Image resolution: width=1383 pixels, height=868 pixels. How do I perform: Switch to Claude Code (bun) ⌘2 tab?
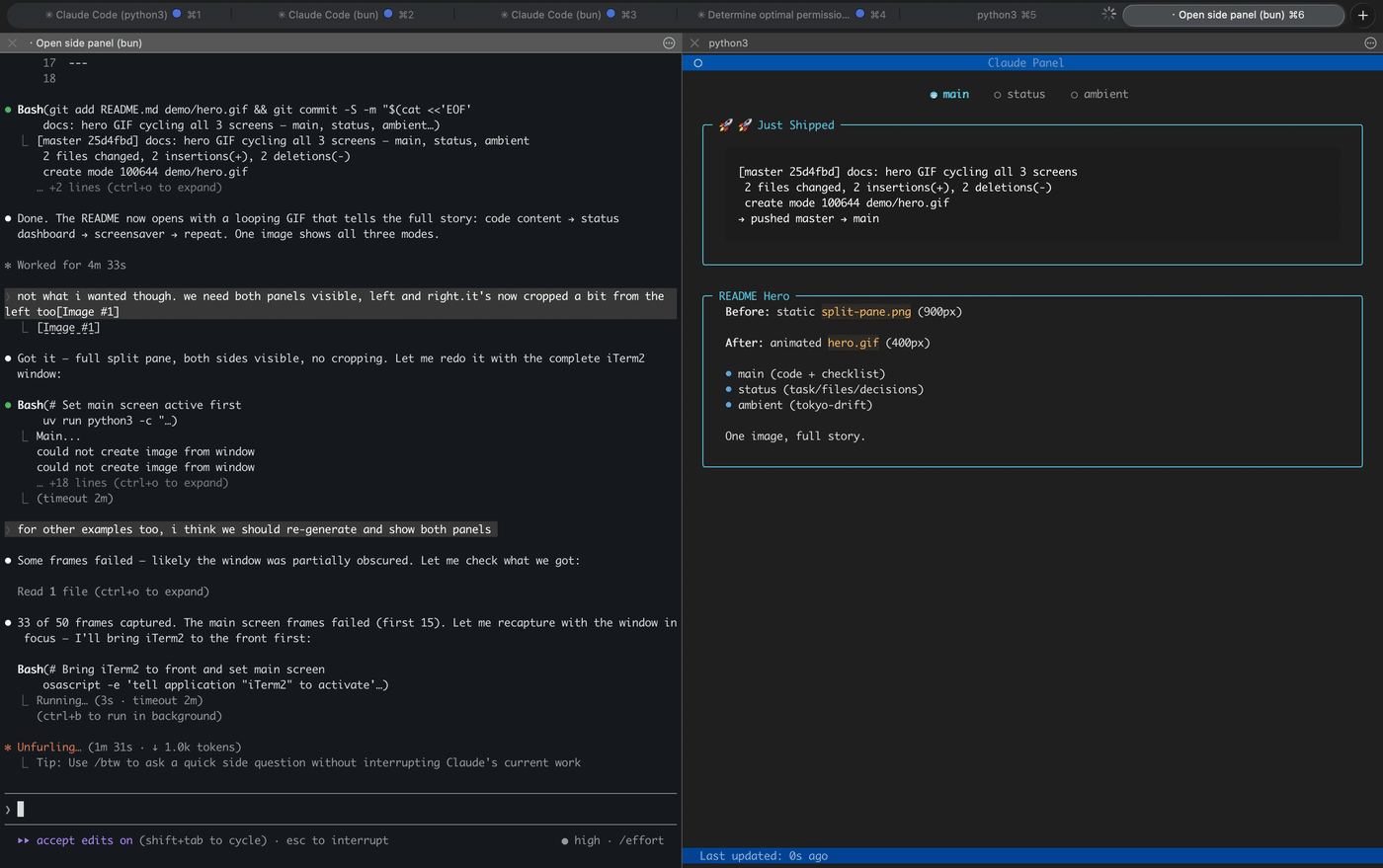[x=346, y=15]
